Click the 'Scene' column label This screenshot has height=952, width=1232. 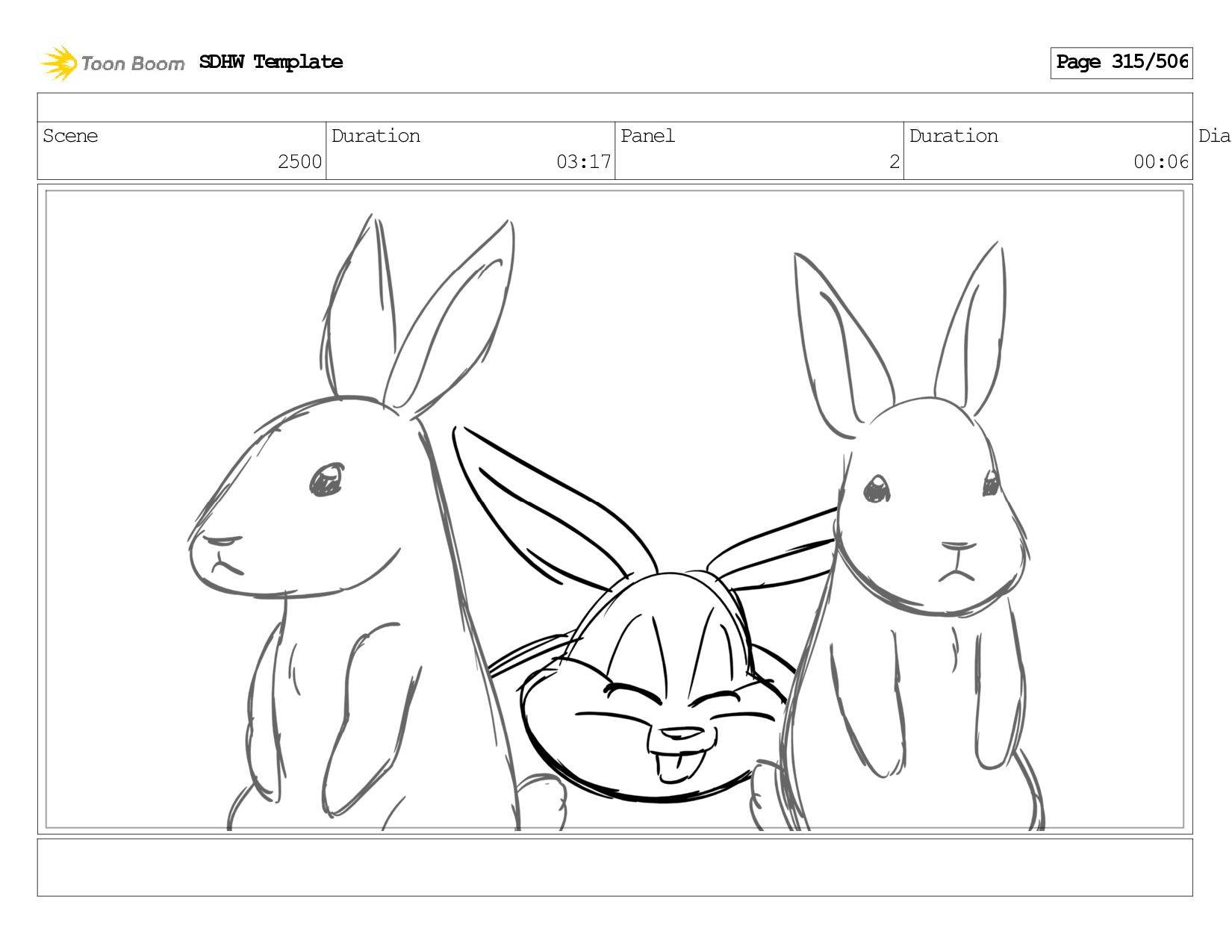click(70, 136)
